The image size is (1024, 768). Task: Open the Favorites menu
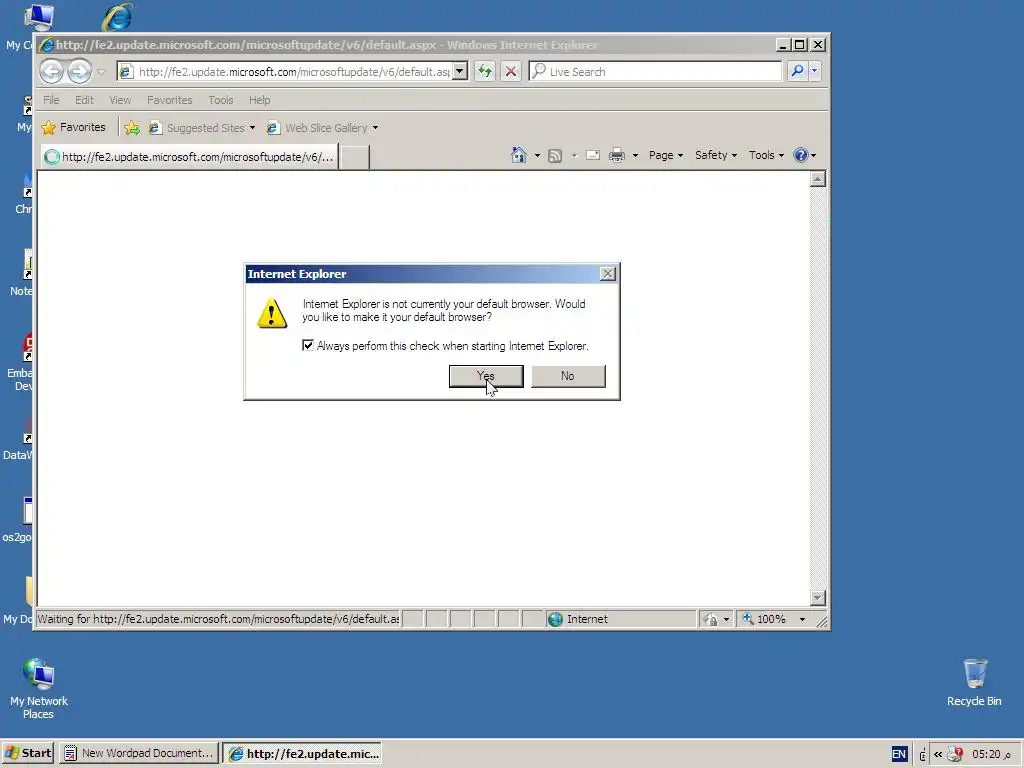(x=170, y=100)
